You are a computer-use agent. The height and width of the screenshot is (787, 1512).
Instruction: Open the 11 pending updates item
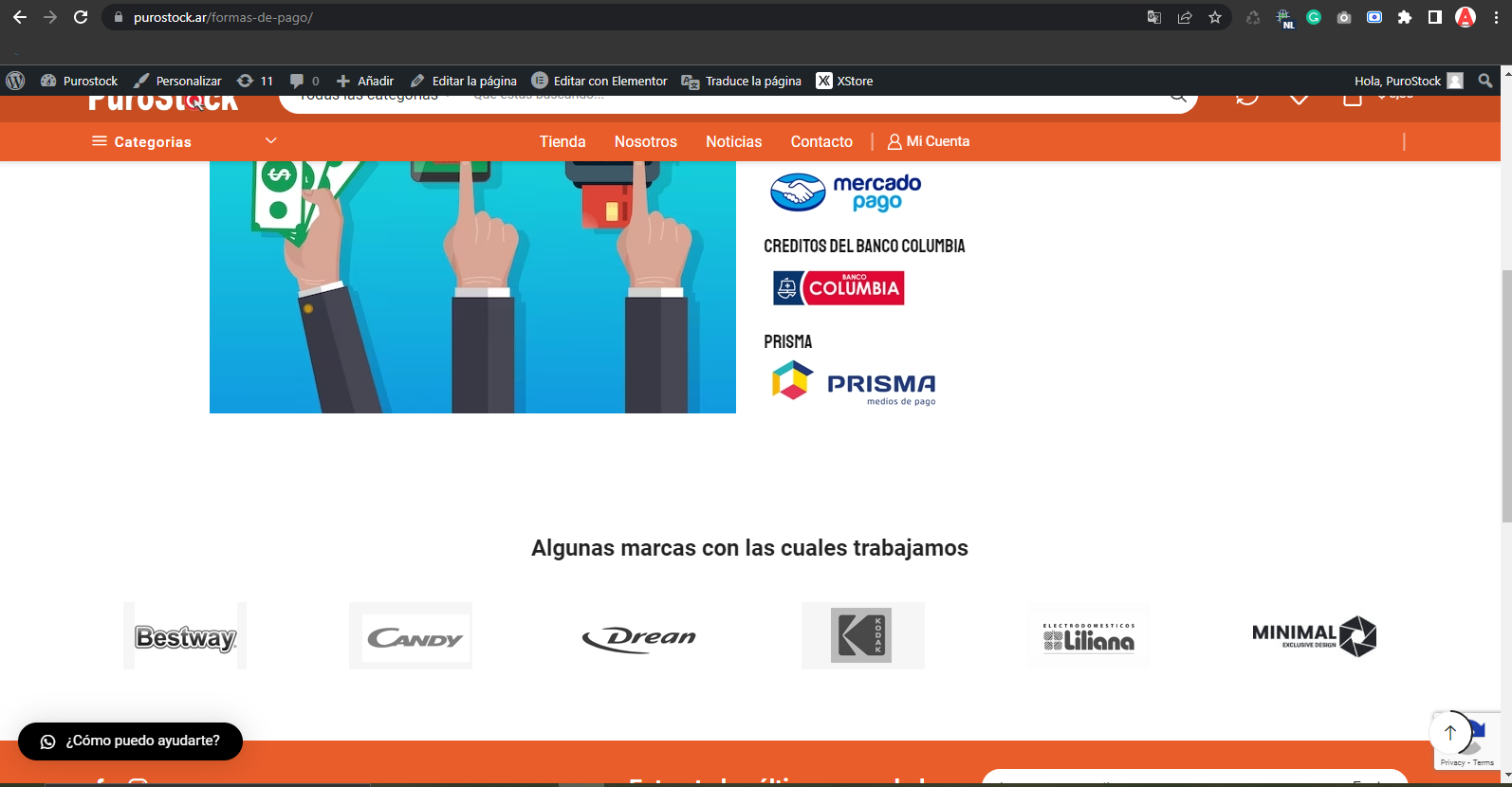pyautogui.click(x=255, y=81)
